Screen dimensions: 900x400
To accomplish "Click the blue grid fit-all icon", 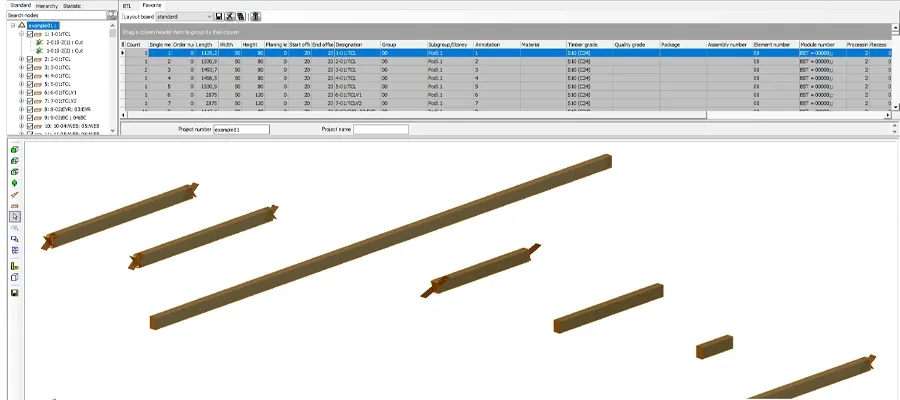I will coord(15,250).
